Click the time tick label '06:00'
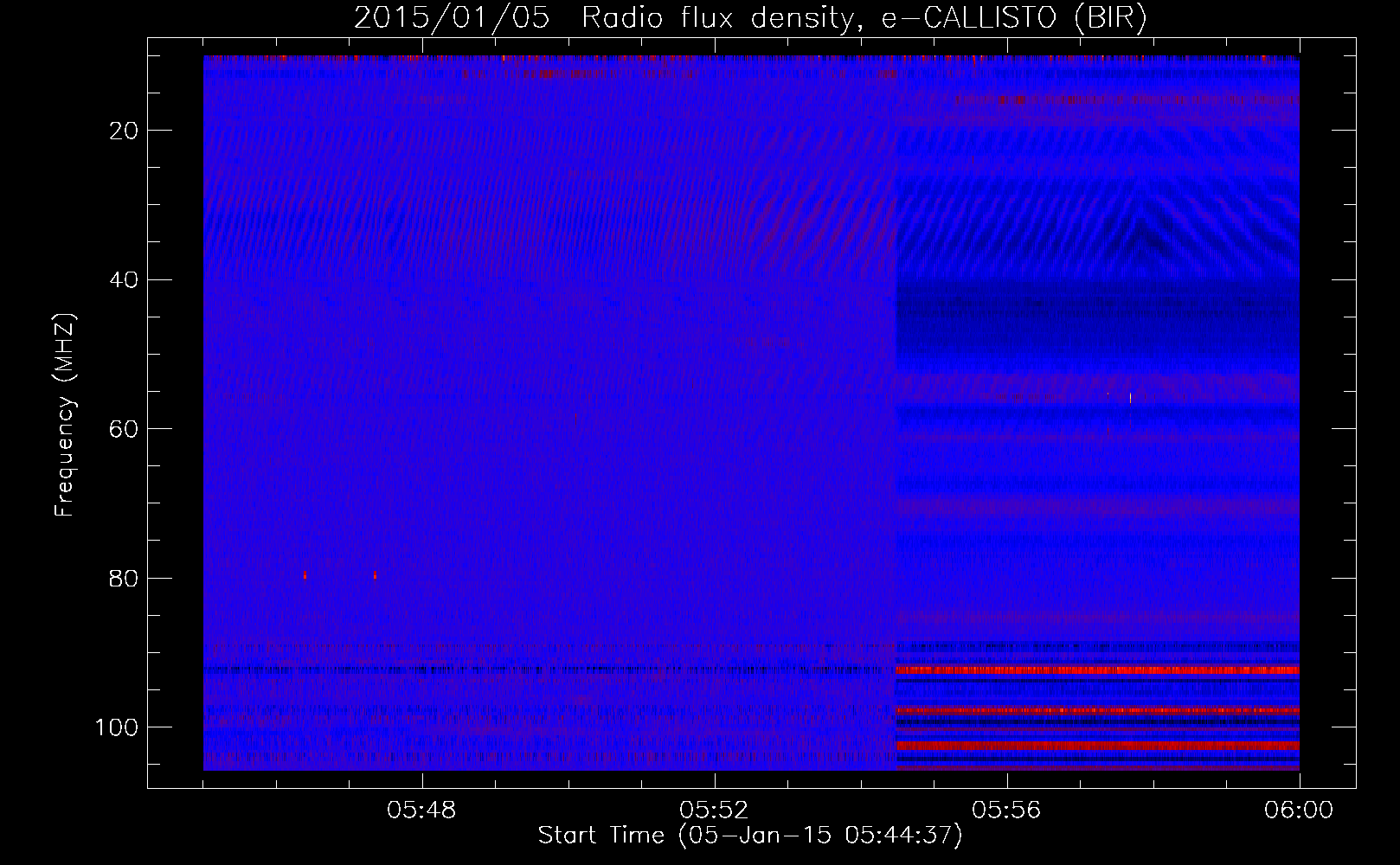This screenshot has width=1400, height=865. [x=1299, y=811]
